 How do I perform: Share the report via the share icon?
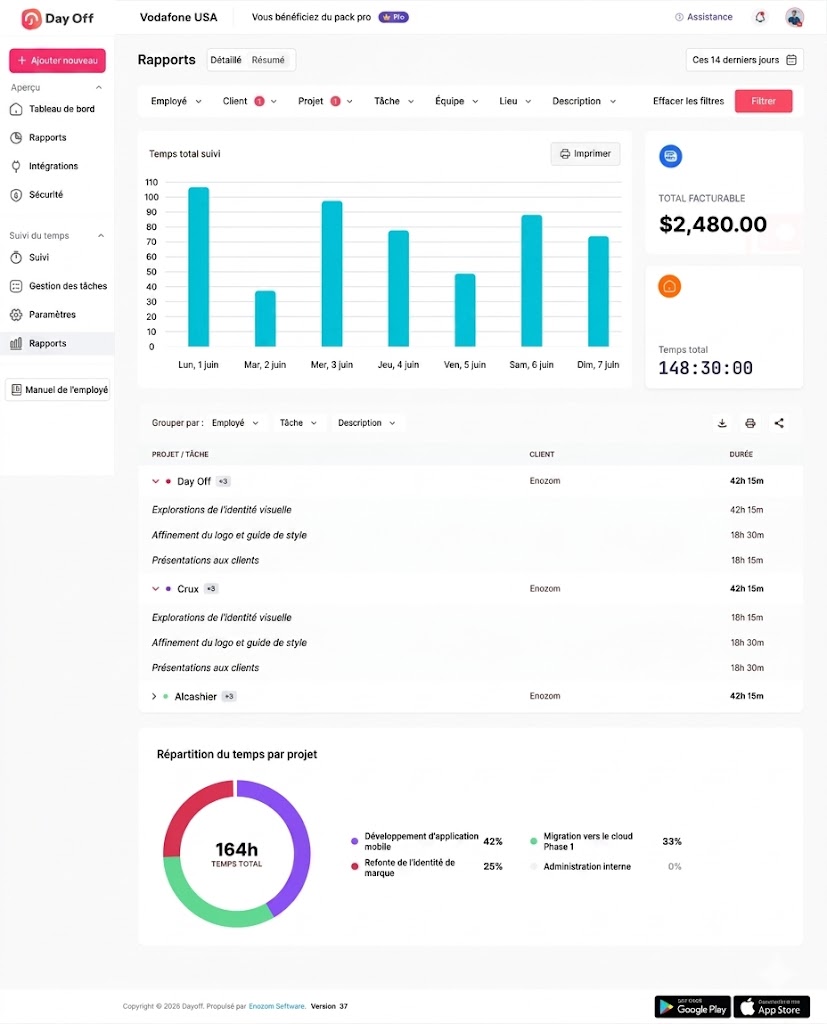point(779,423)
